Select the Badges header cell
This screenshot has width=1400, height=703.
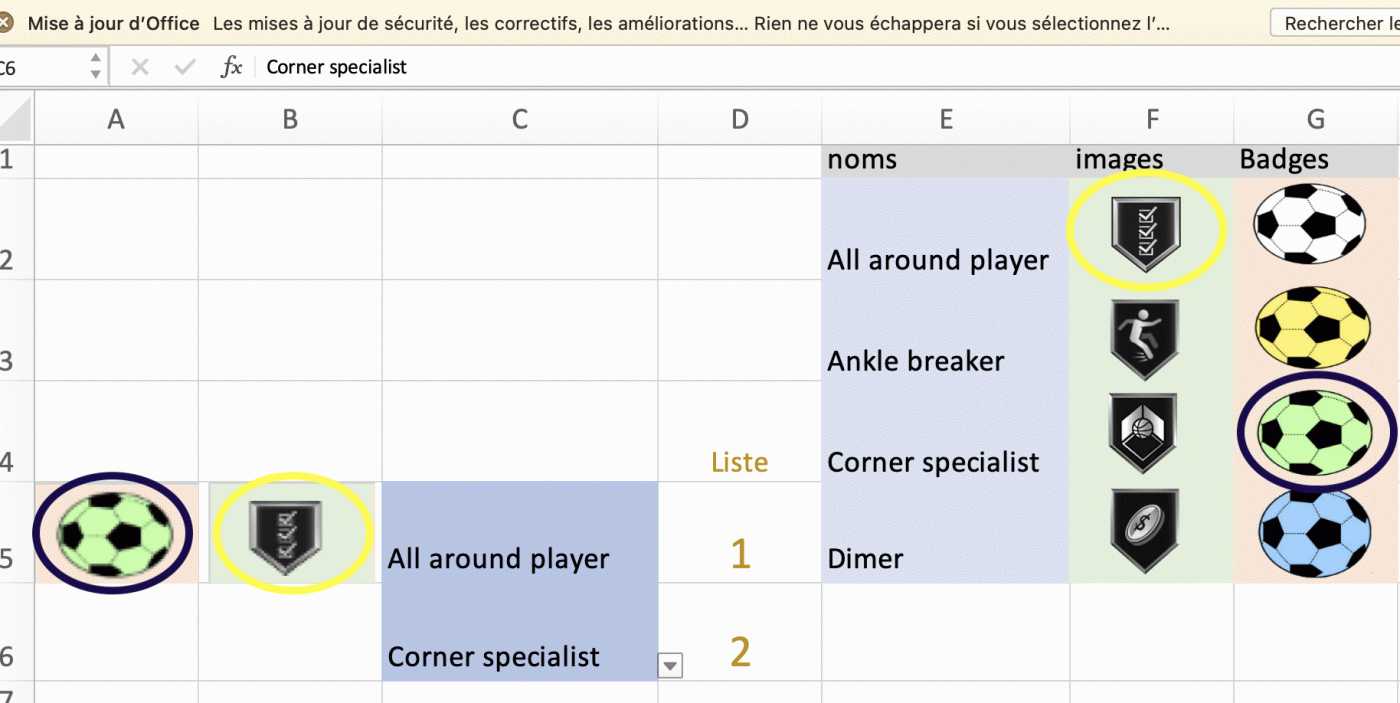click(x=1315, y=160)
